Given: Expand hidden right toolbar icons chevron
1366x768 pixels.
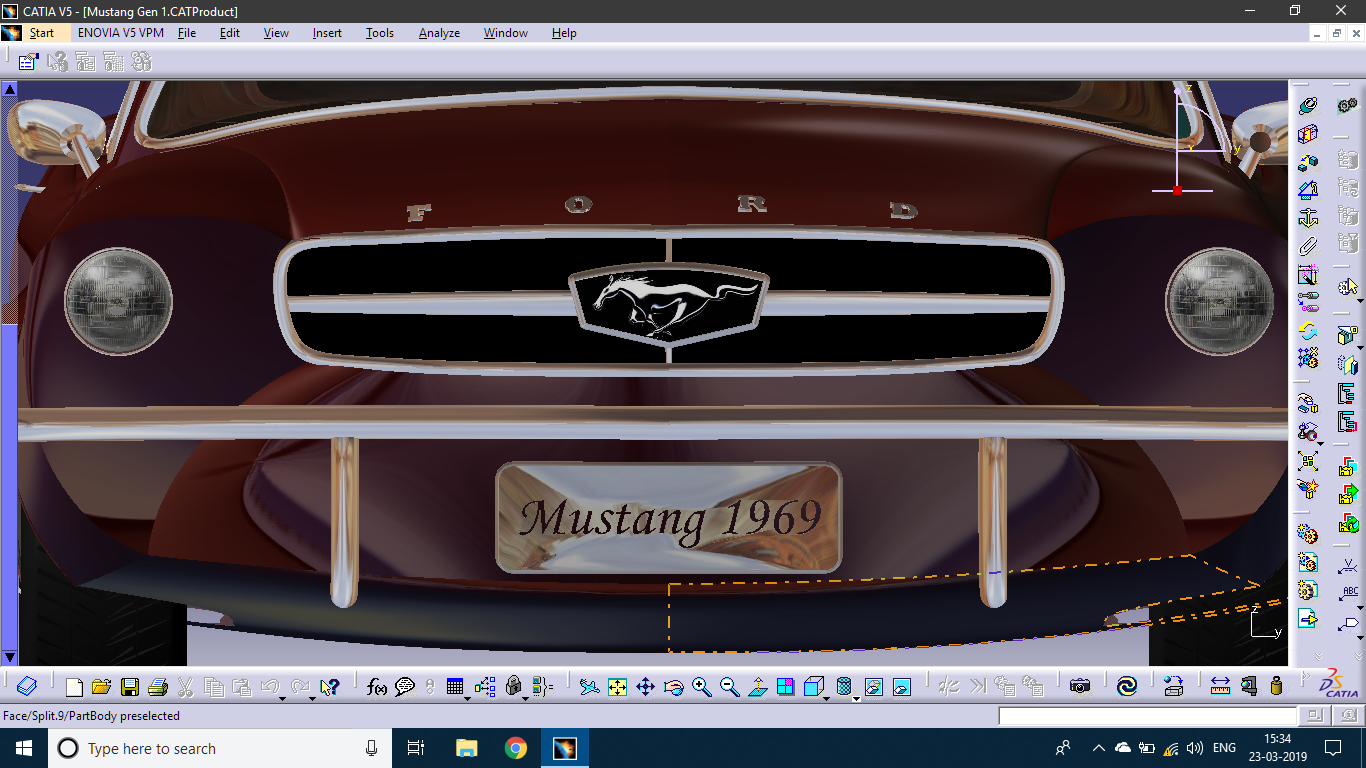Looking at the screenshot, I should click(x=1358, y=656).
